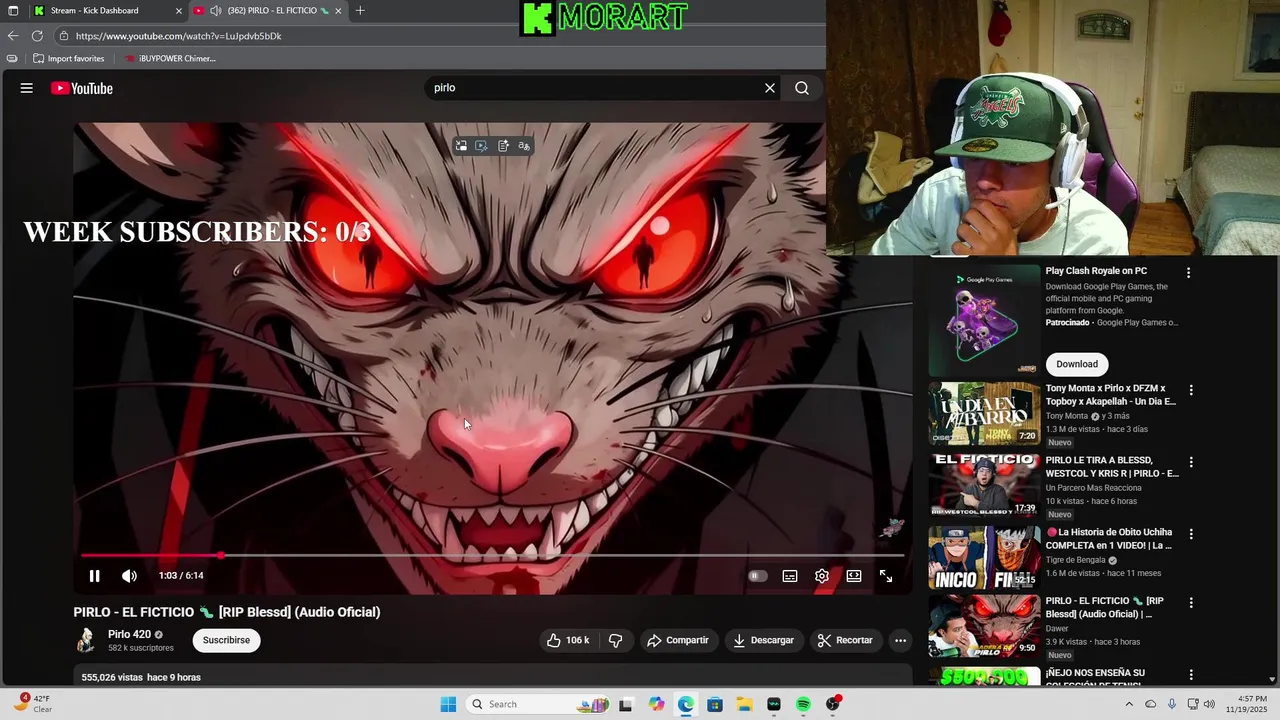Pause the playing video
Image resolution: width=1280 pixels, height=720 pixels.
tap(94, 576)
